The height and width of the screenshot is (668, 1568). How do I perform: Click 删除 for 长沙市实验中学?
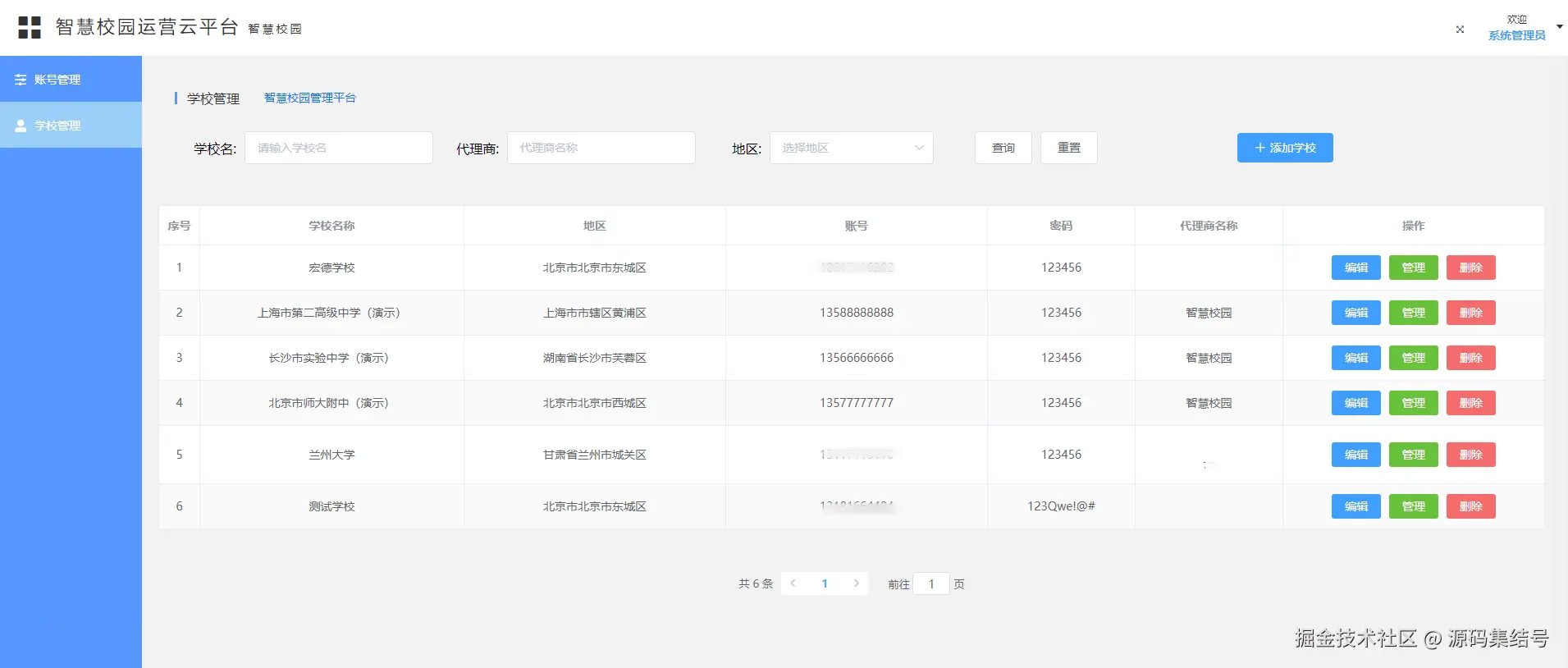[1471, 358]
